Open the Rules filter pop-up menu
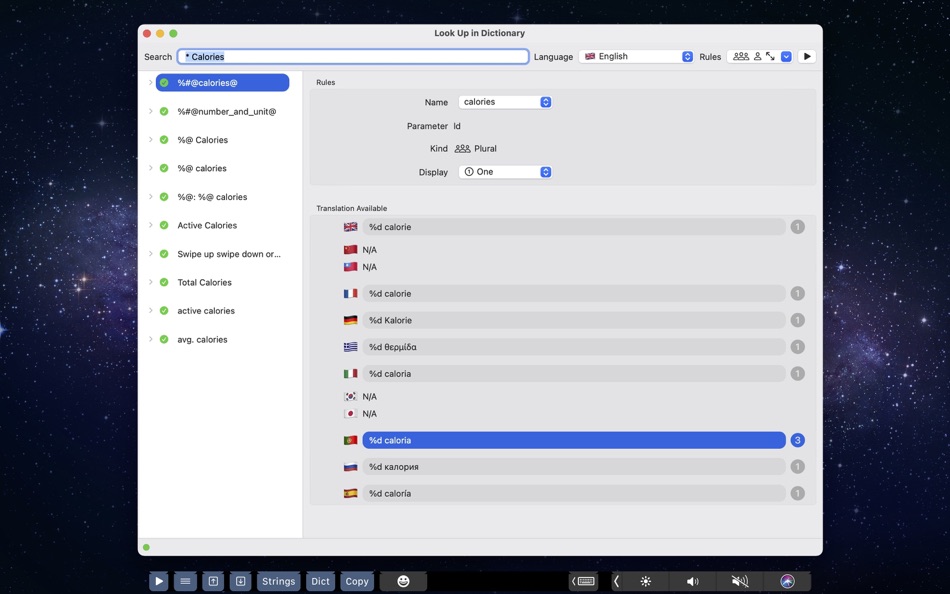This screenshot has height=594, width=950. coord(786,56)
